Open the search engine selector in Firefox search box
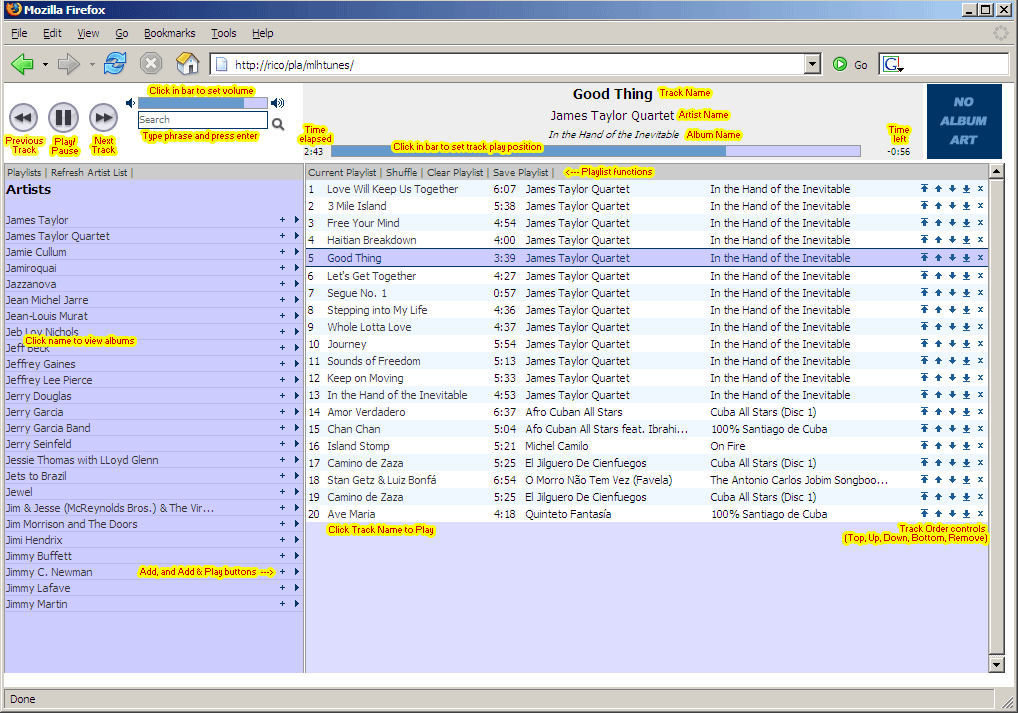Viewport: 1018px width, 713px height. click(893, 64)
